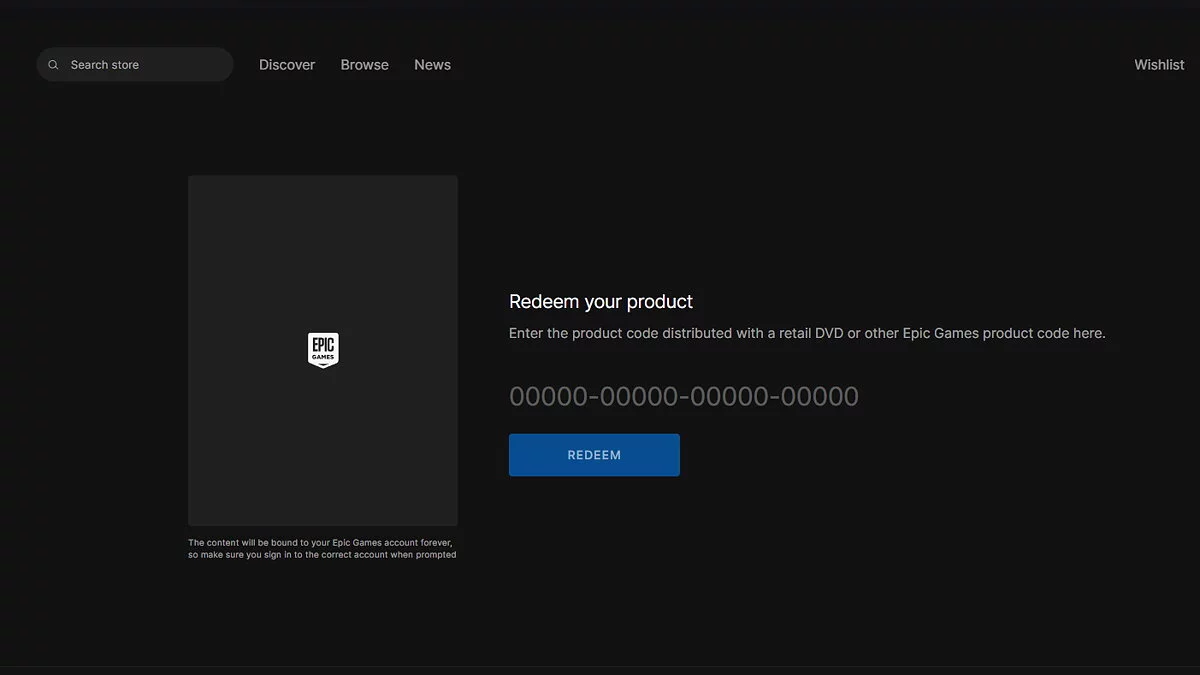Open the Wishlist link
The width and height of the screenshot is (1200, 675).
[x=1159, y=65]
